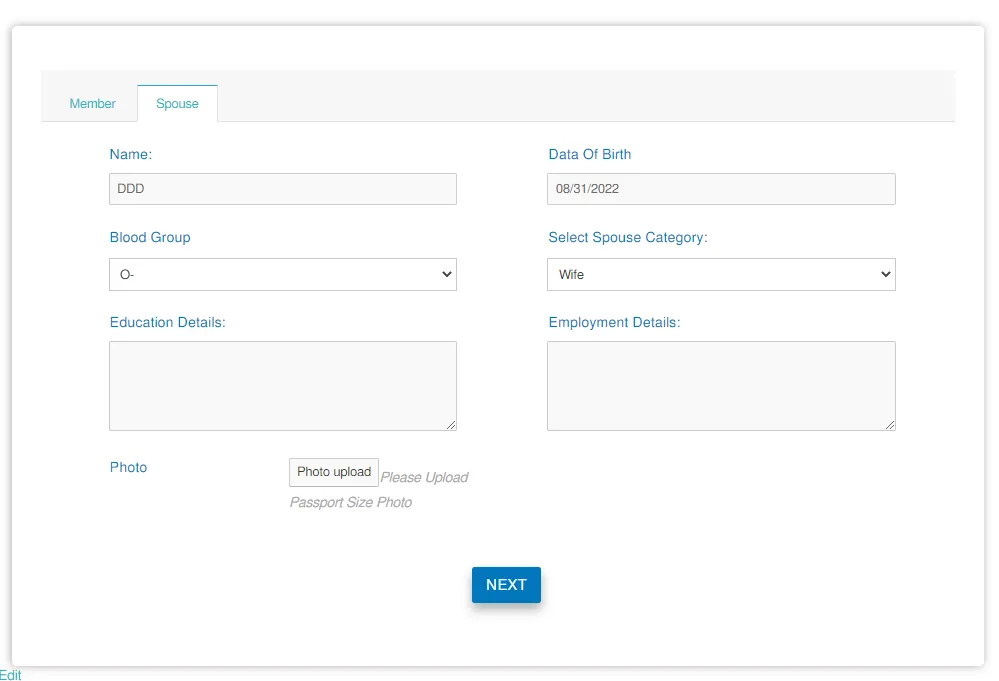The height and width of the screenshot is (681, 999).
Task: Click the Education Details: label
Action: click(x=168, y=322)
